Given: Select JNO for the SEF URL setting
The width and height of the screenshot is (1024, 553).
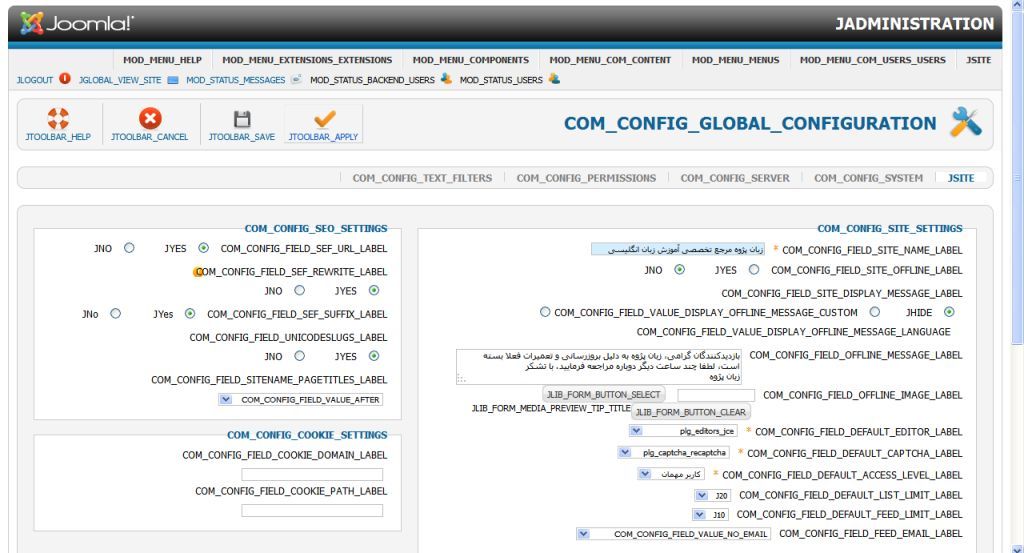Looking at the screenshot, I should (128, 248).
